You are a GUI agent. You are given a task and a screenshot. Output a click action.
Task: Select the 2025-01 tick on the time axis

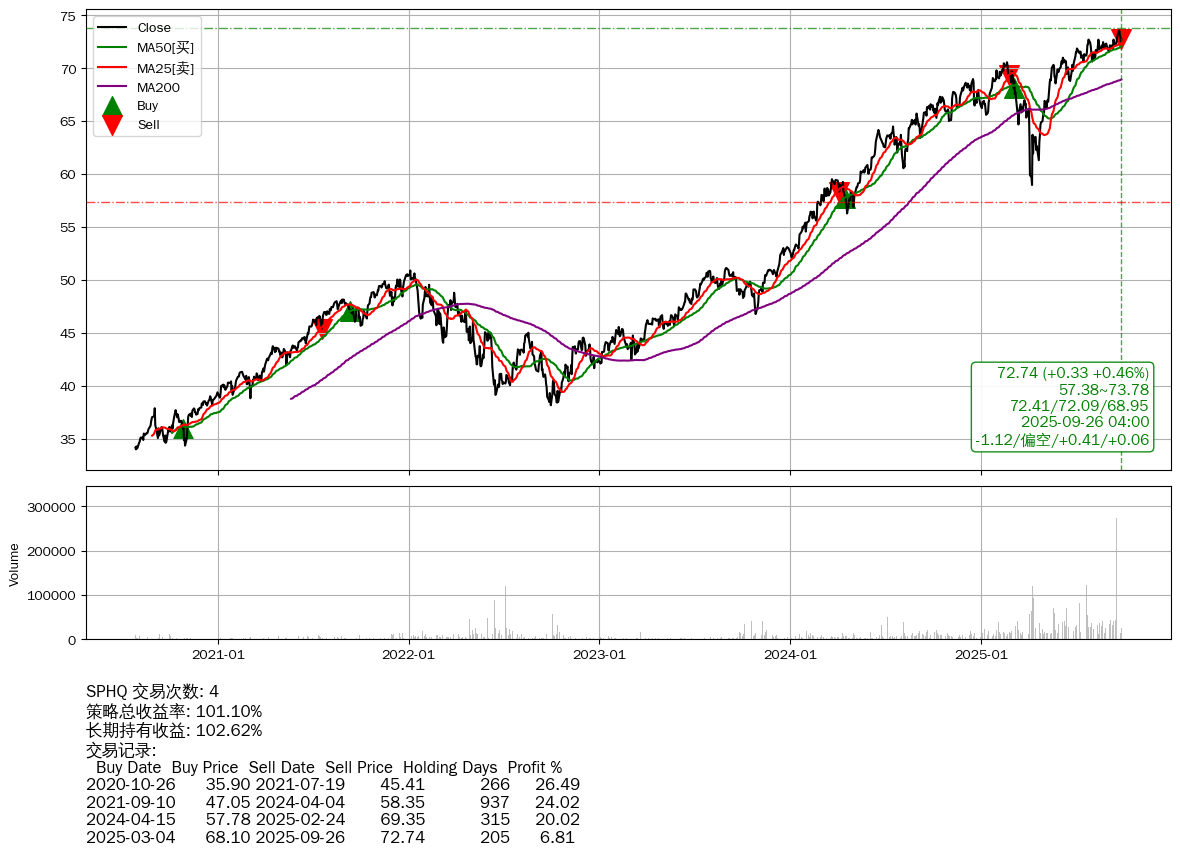(x=980, y=655)
